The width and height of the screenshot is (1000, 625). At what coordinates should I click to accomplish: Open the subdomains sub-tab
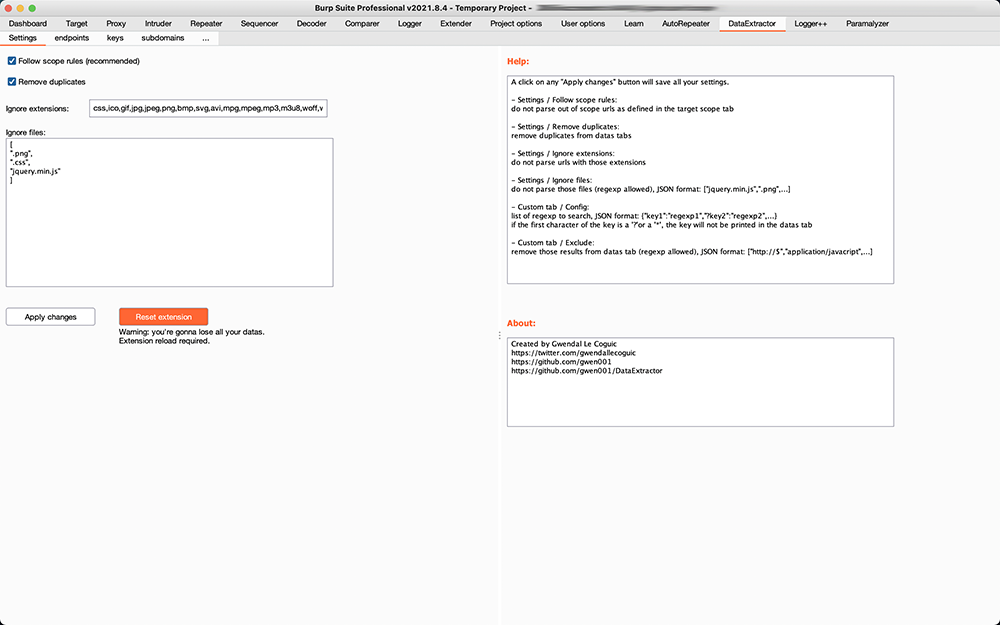tap(163, 38)
